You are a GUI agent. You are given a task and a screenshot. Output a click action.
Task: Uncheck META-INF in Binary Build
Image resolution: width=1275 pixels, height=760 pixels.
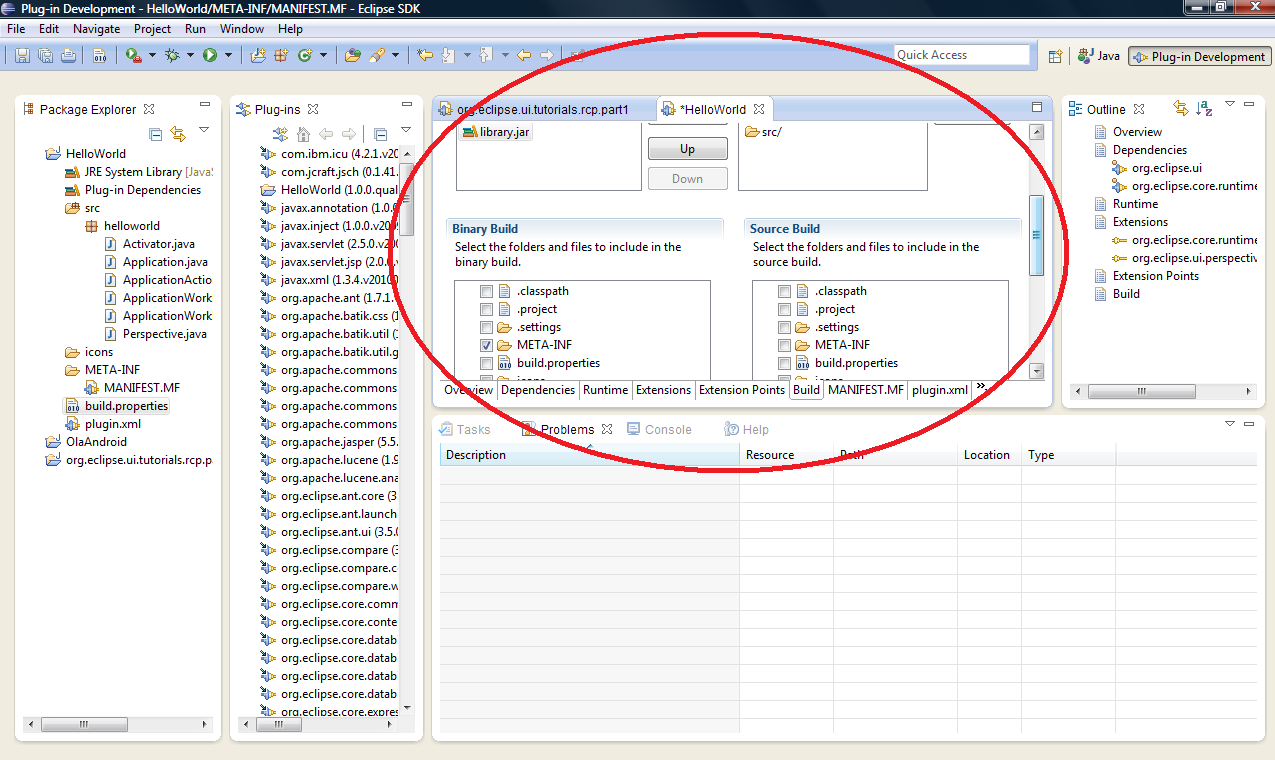(486, 345)
